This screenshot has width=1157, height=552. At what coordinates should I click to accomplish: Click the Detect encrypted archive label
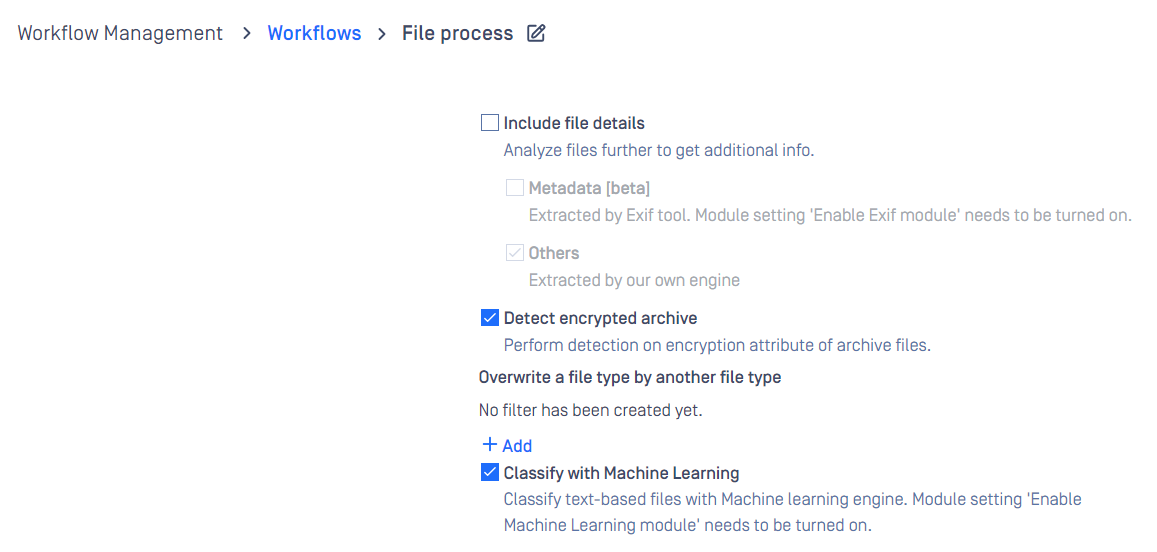tap(601, 318)
